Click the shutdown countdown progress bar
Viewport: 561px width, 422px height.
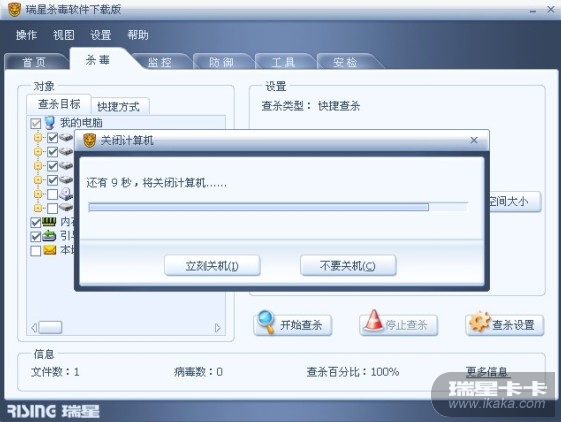(x=278, y=207)
